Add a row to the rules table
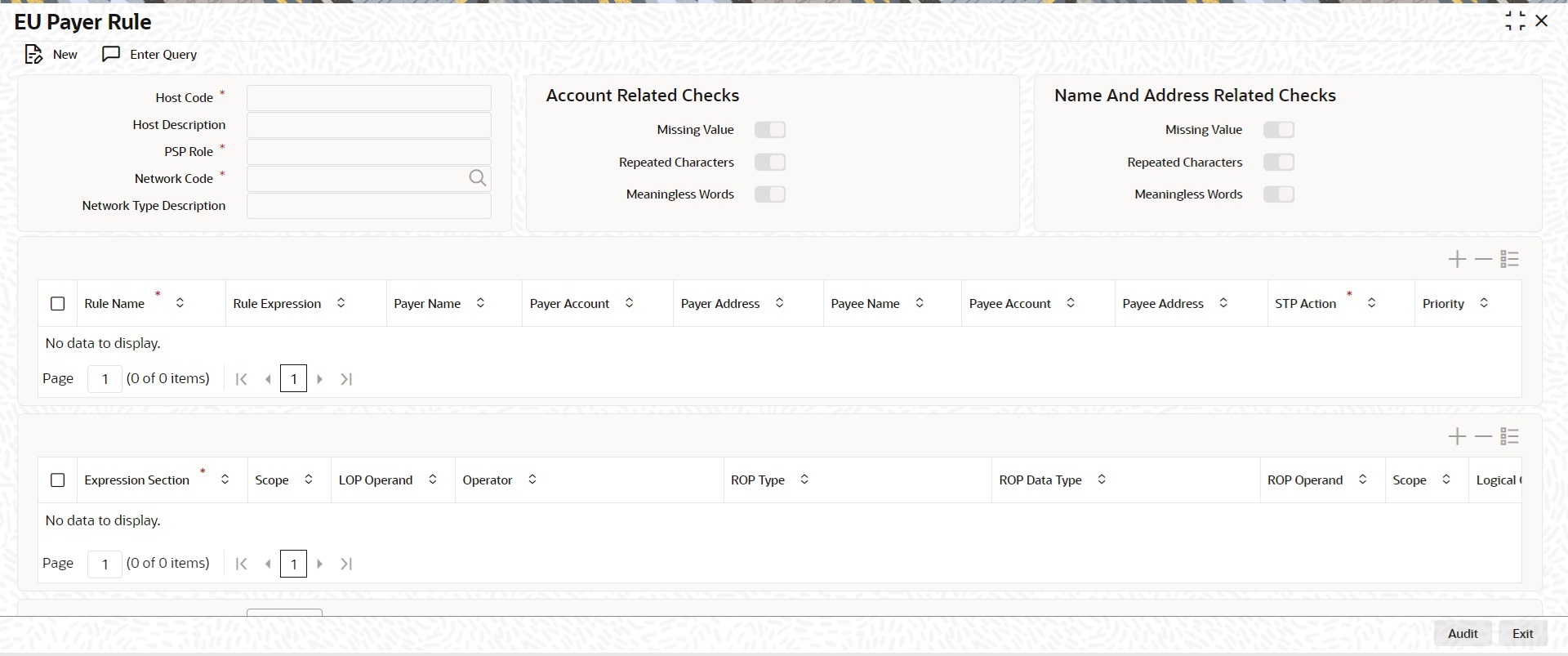This screenshot has width=1568, height=656. point(1457,260)
